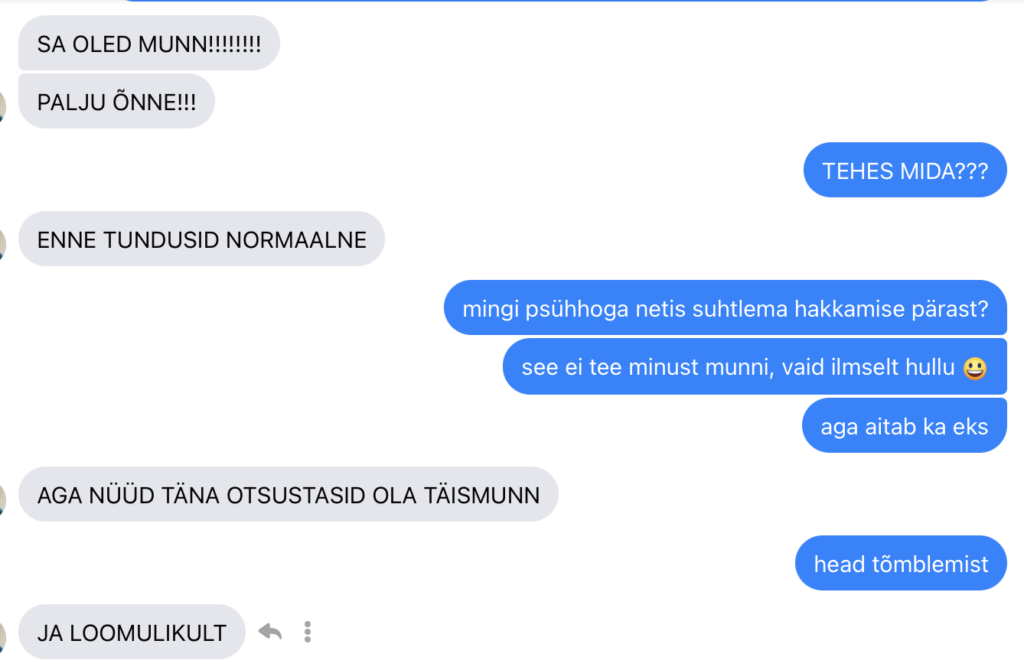The height and width of the screenshot is (670, 1024).
Task: Click sender avatar beside JA LOOMULIKULT message
Action: coord(3,636)
